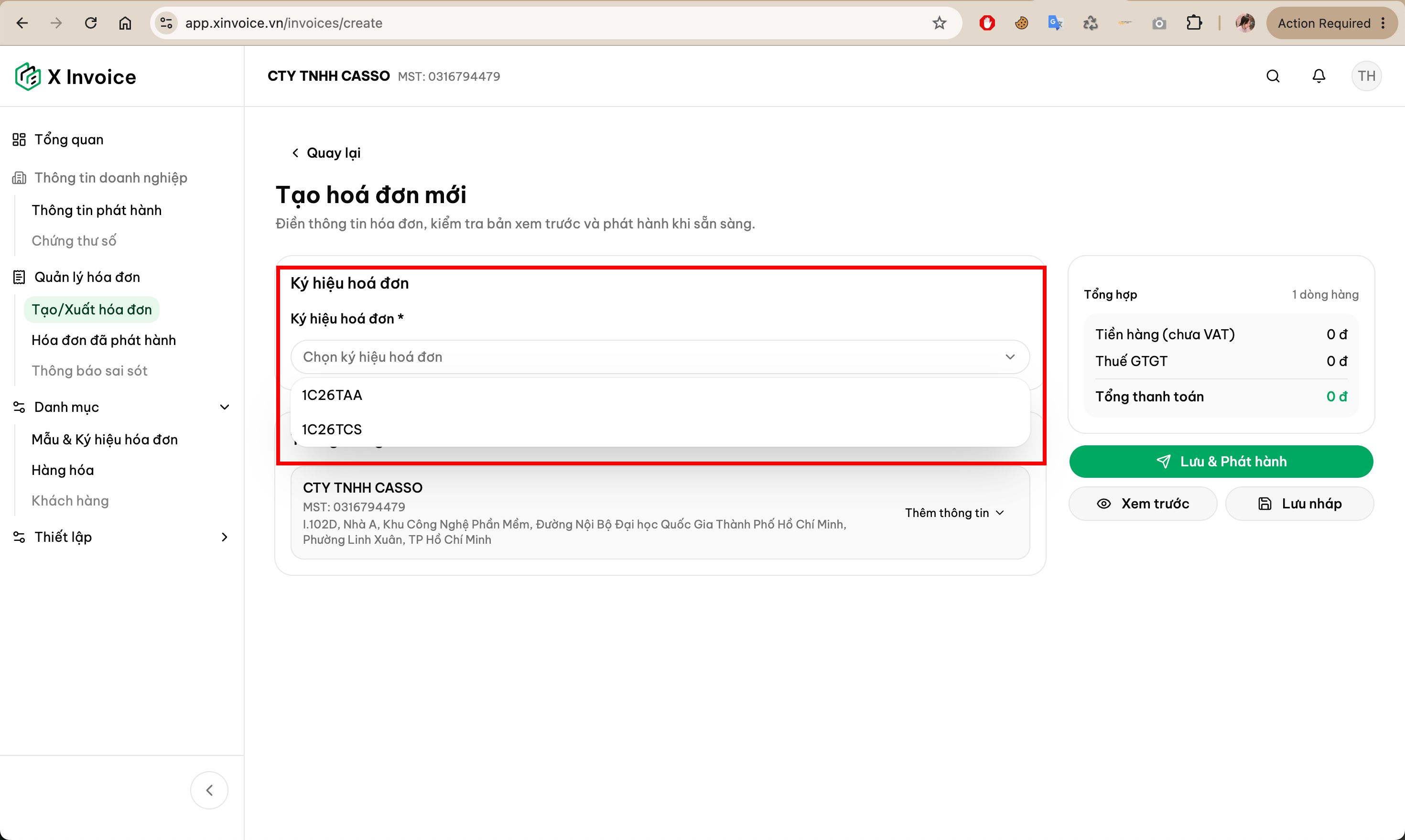Reload the page in browser
Screen dimensions: 1405x840
coord(91,22)
